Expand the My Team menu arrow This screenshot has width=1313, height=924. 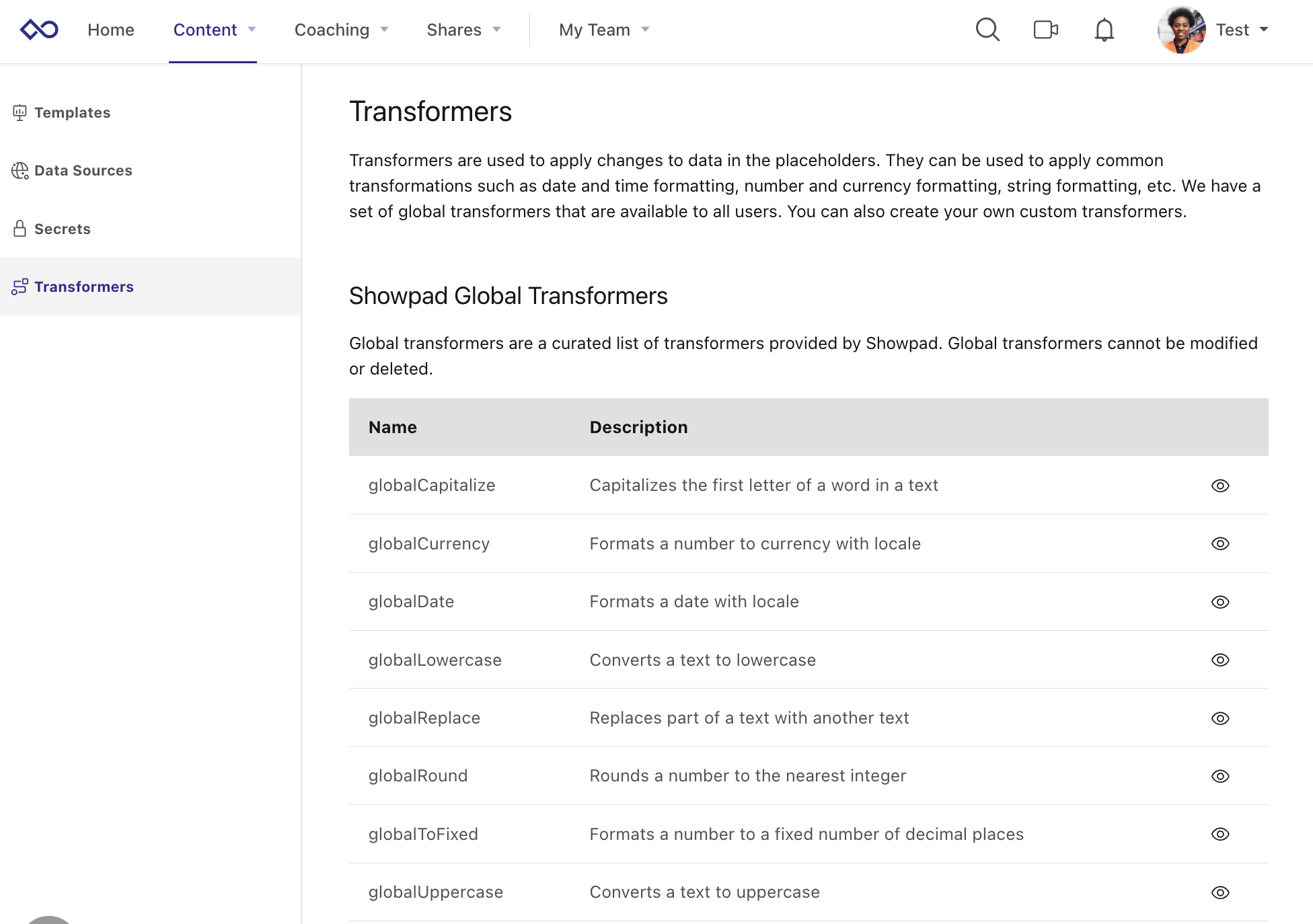click(645, 30)
